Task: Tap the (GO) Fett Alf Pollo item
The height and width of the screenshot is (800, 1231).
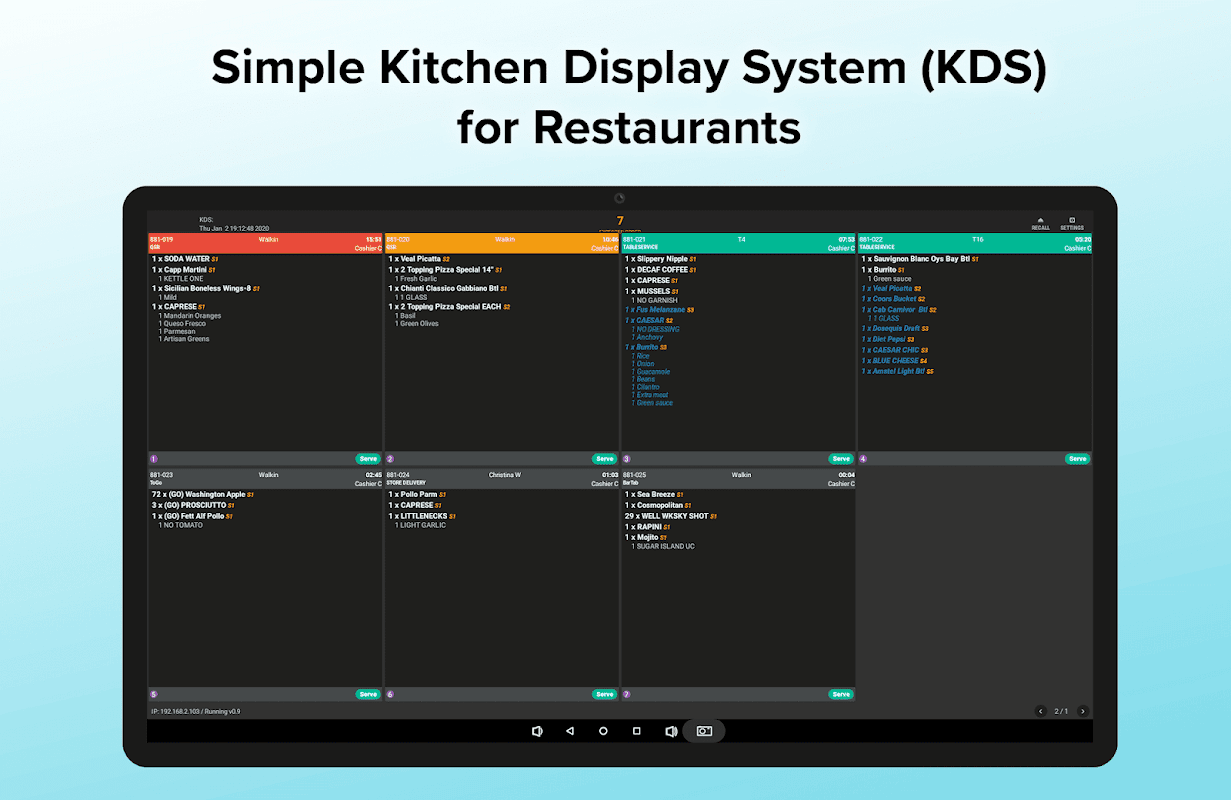Action: click(192, 516)
